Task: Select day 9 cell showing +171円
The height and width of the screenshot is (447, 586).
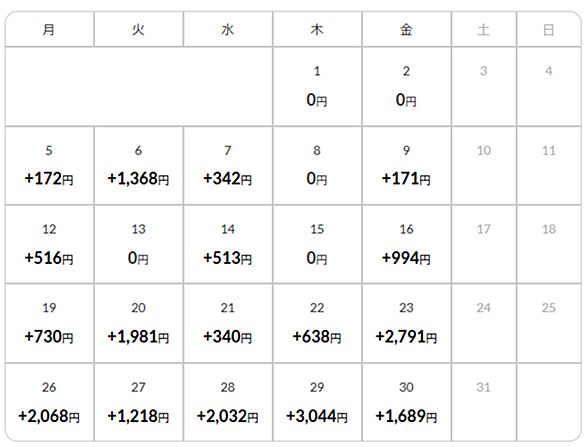Action: [407, 166]
